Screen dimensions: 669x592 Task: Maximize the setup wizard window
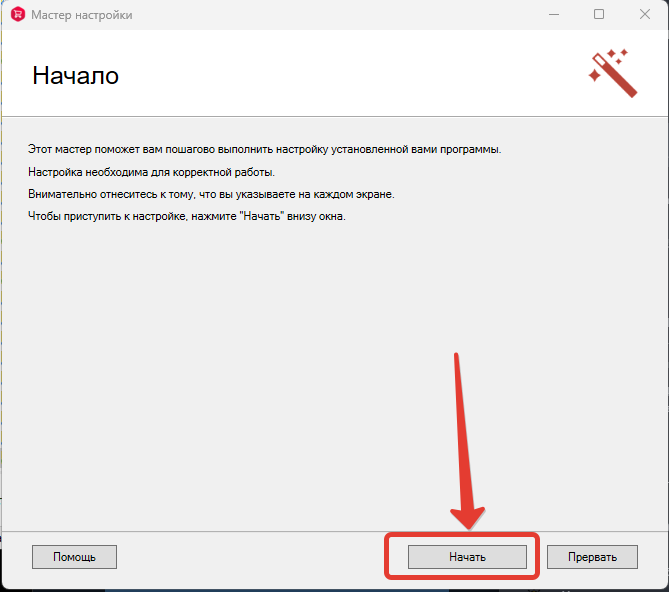(x=599, y=15)
